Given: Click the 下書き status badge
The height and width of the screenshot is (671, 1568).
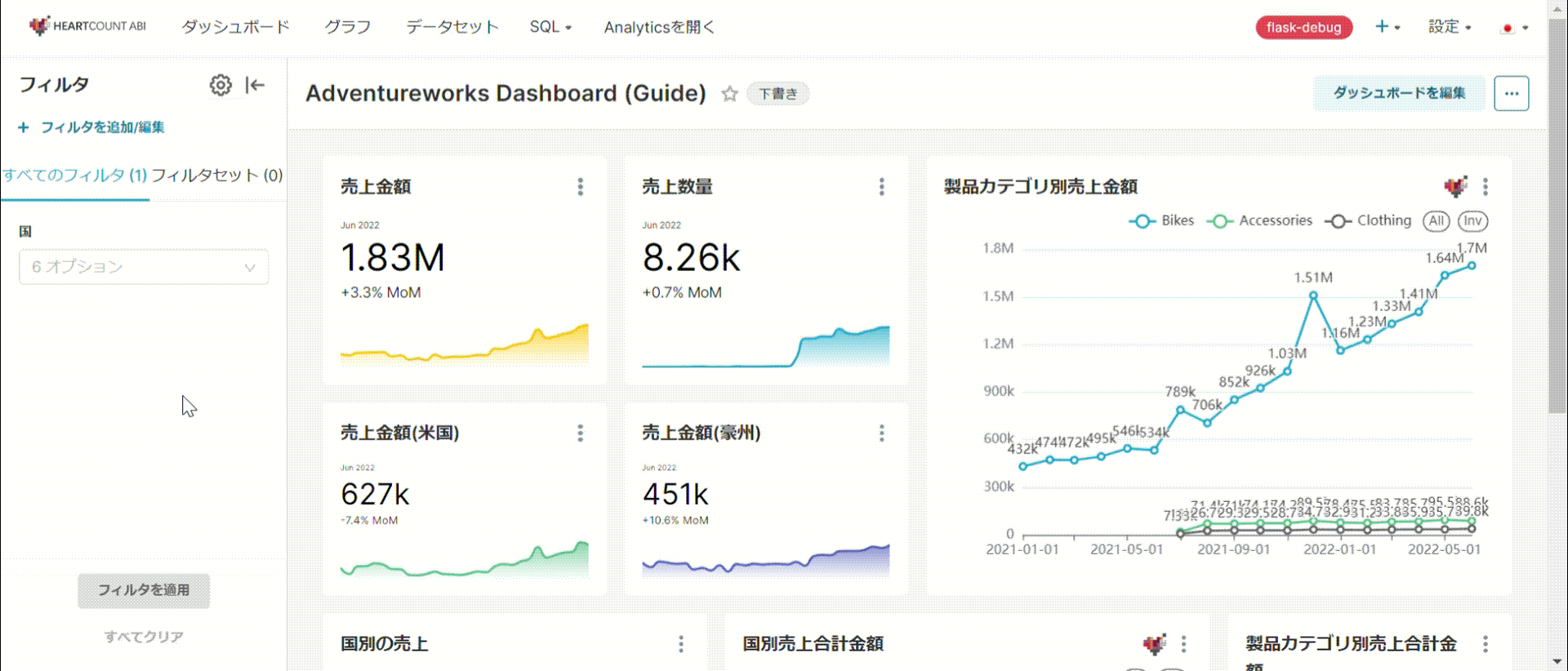Looking at the screenshot, I should point(778,94).
